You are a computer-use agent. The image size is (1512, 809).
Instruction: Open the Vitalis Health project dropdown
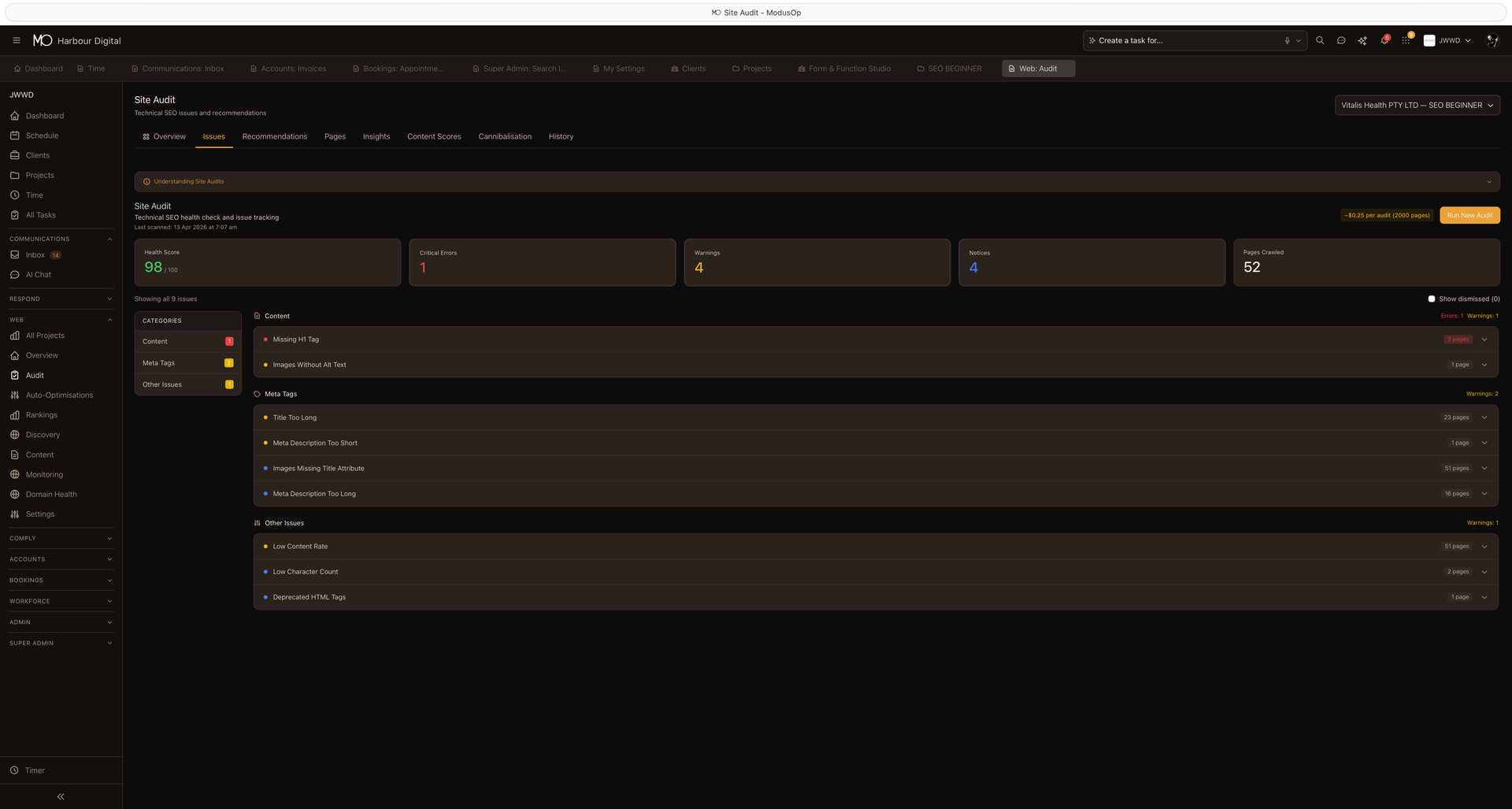pos(1417,105)
